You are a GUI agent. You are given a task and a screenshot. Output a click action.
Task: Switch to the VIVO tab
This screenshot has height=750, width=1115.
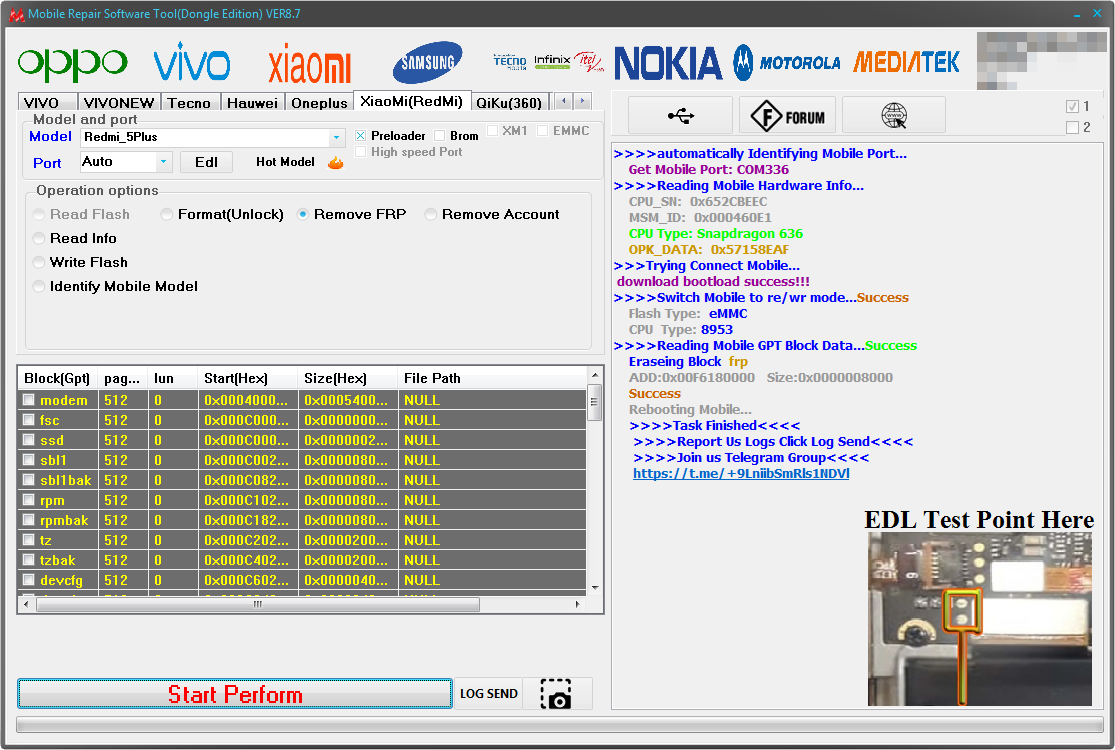pos(47,103)
